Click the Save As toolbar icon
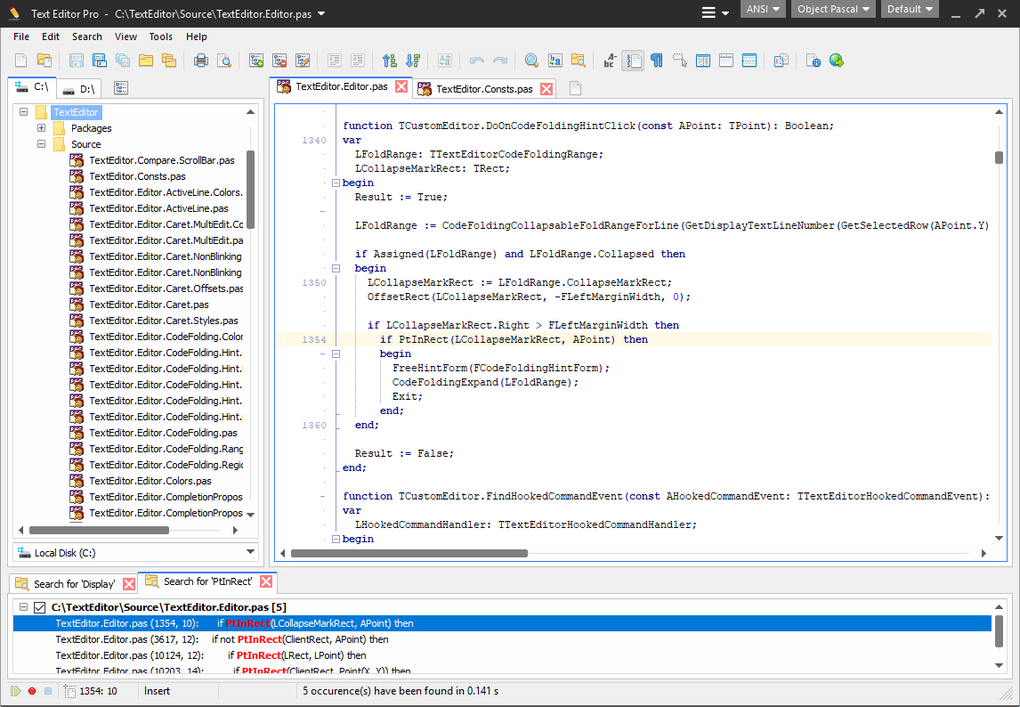 point(100,60)
